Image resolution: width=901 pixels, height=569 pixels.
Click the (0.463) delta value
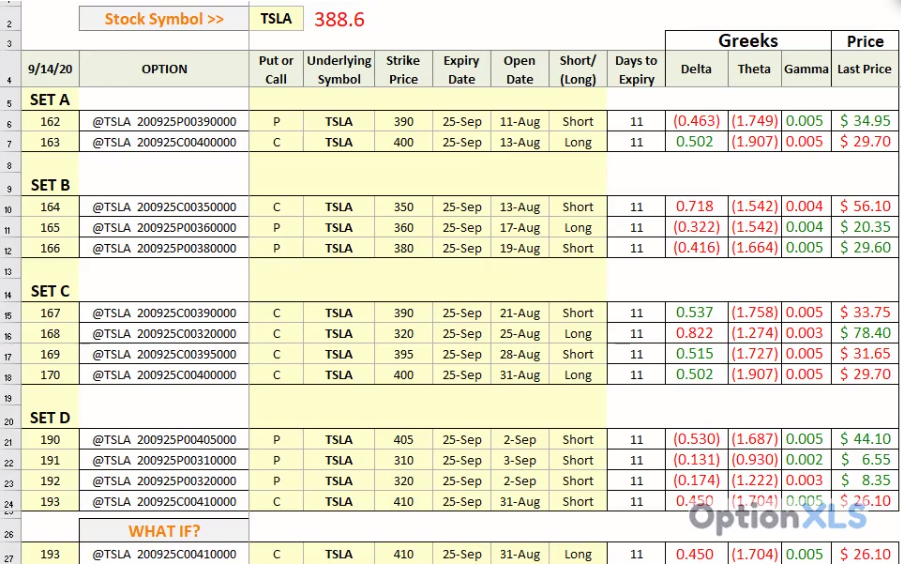(x=696, y=121)
